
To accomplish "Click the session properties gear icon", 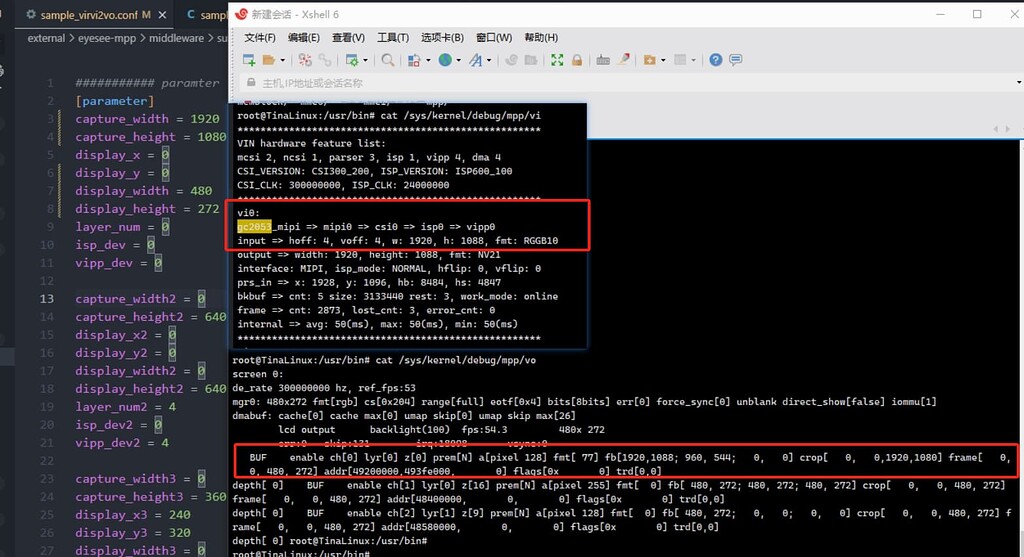I will [352, 60].
